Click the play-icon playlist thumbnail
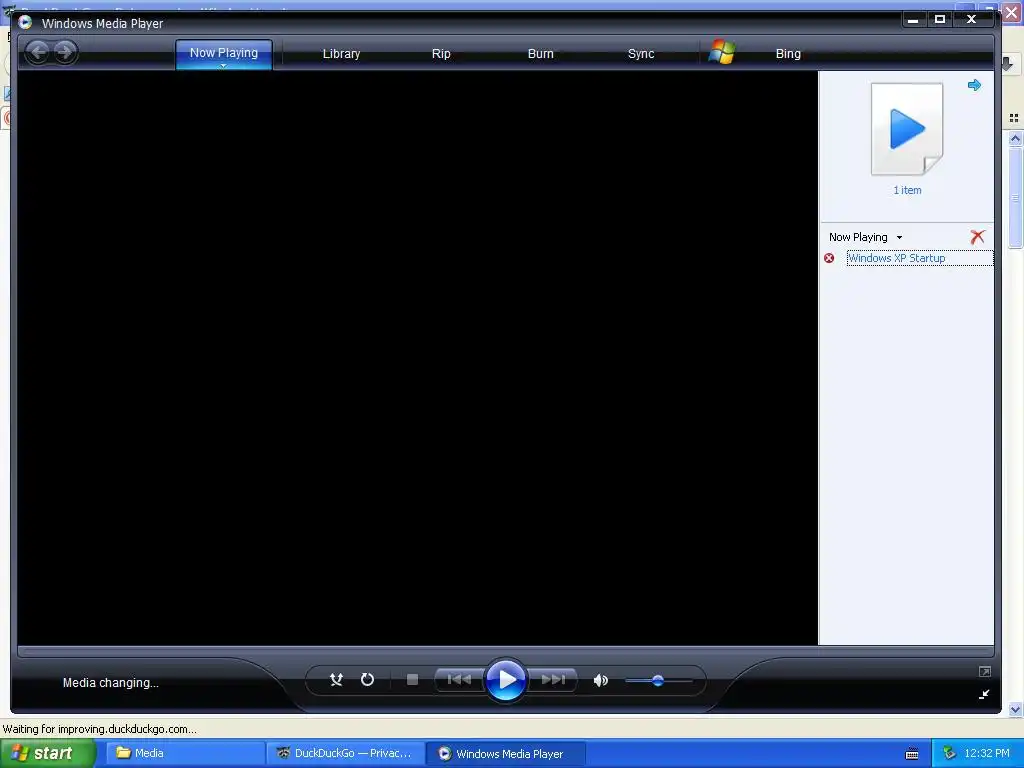 pyautogui.click(x=906, y=129)
